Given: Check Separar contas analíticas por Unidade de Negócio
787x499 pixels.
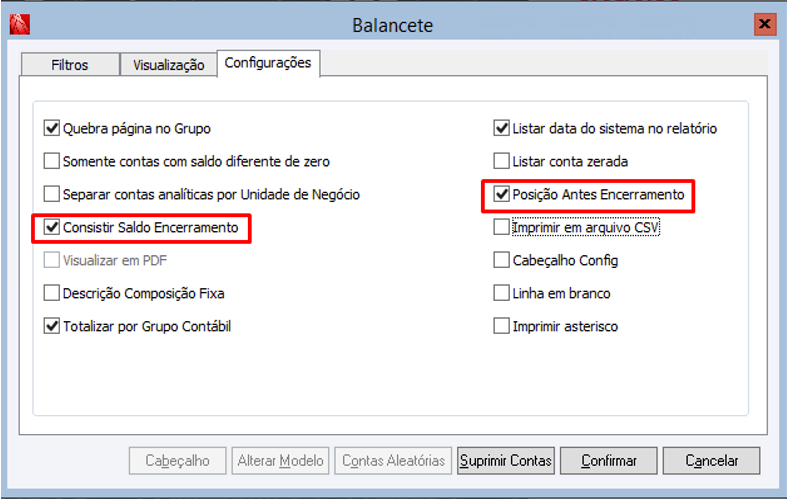Looking at the screenshot, I should point(52,194).
